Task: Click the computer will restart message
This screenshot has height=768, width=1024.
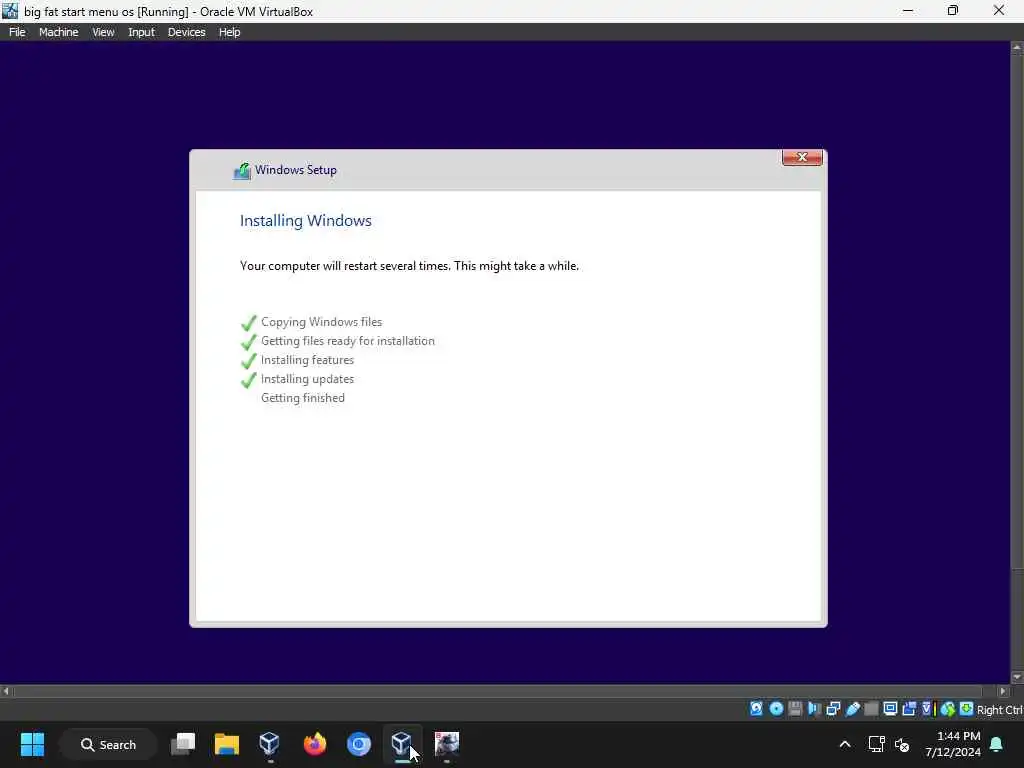Action: pos(409,266)
